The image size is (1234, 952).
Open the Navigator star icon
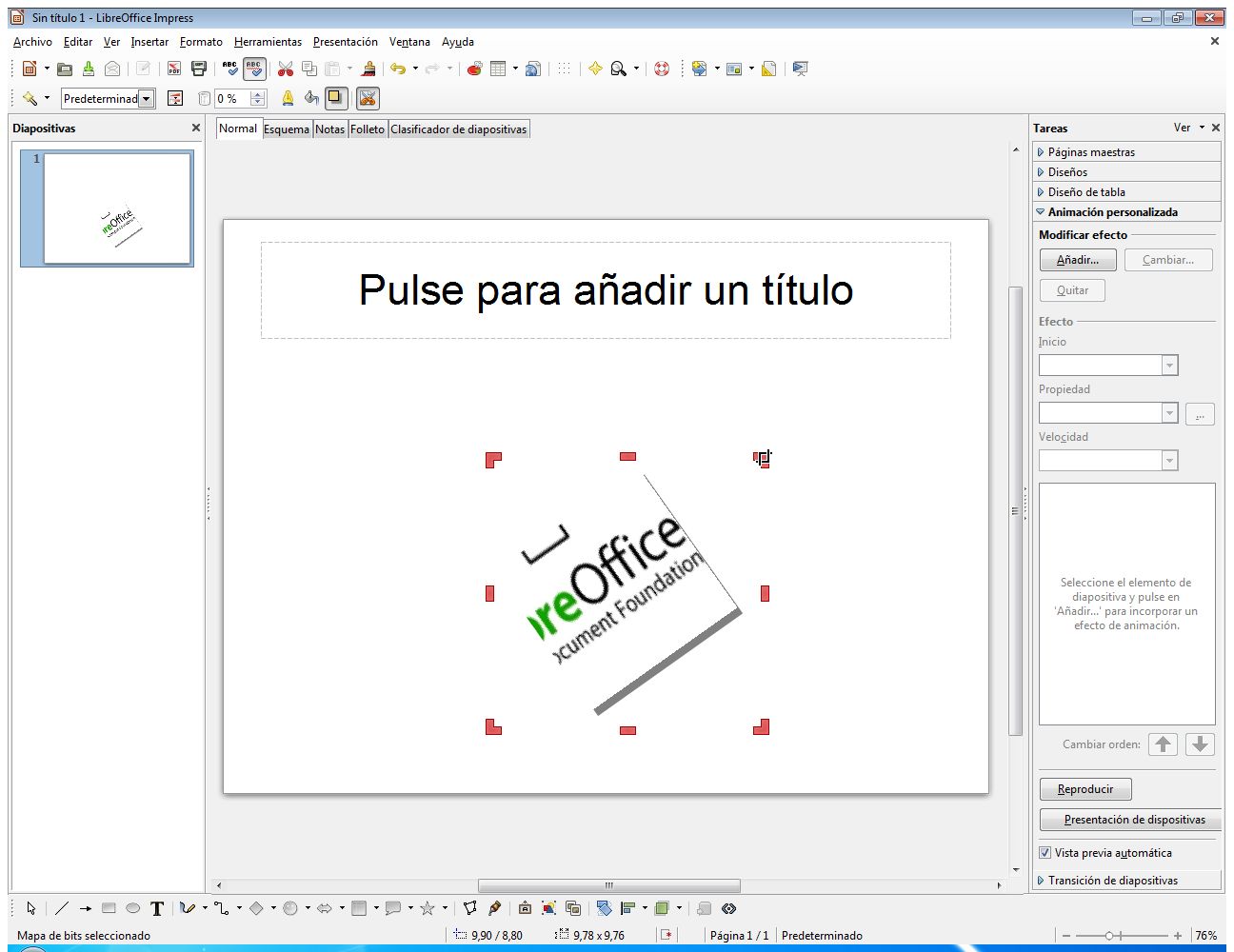(595, 69)
